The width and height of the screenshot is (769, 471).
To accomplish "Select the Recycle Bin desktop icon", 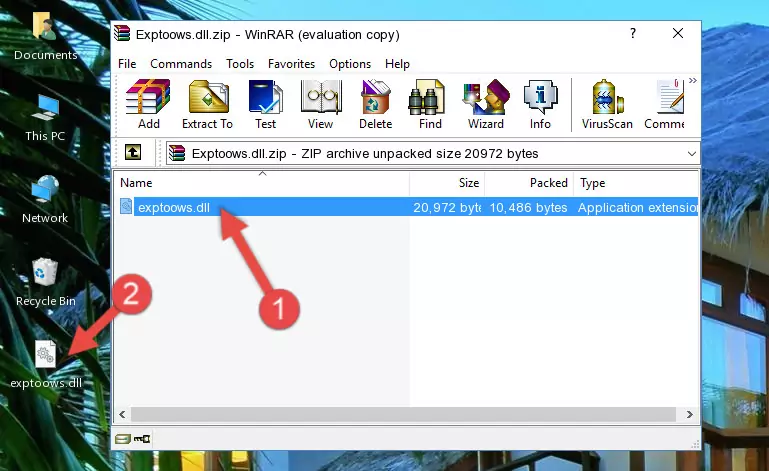I will pos(46,282).
